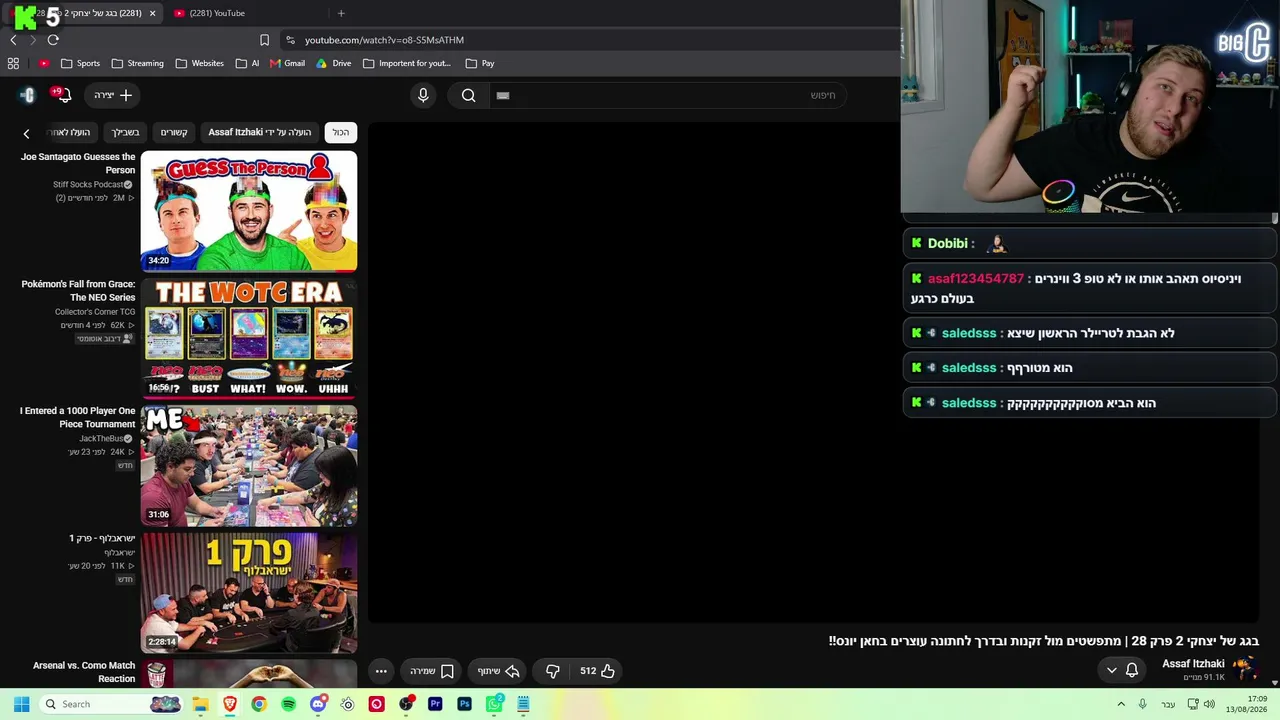This screenshot has width=1280, height=720.
Task: Open Discord from the taskbar
Action: pyautogui.click(x=318, y=704)
